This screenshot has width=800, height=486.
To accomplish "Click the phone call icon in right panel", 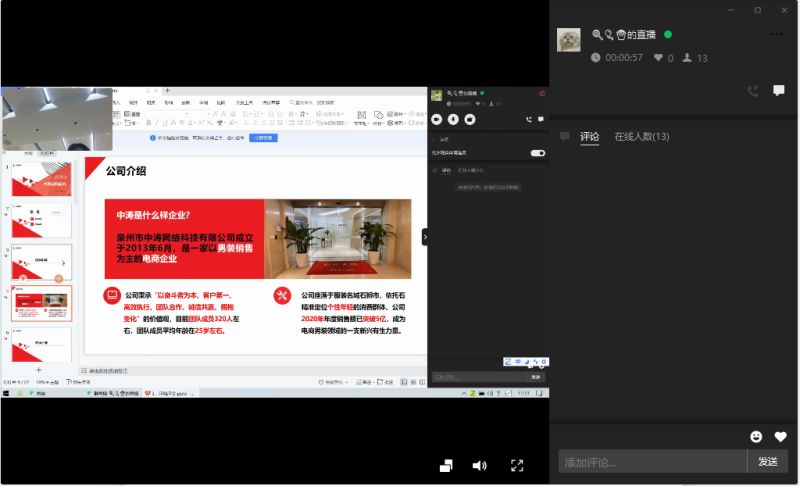I will coord(753,91).
